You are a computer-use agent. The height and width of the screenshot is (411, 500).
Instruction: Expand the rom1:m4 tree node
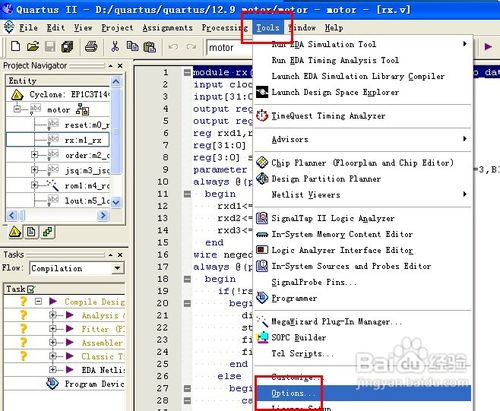point(34,184)
